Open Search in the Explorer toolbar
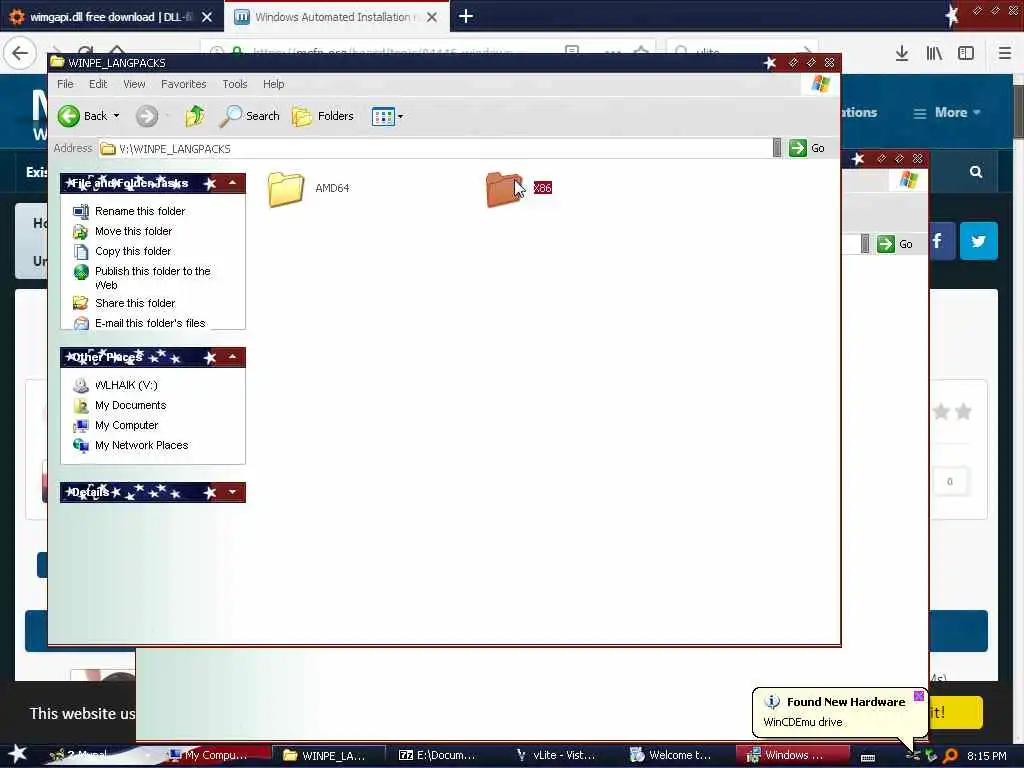 (x=249, y=116)
